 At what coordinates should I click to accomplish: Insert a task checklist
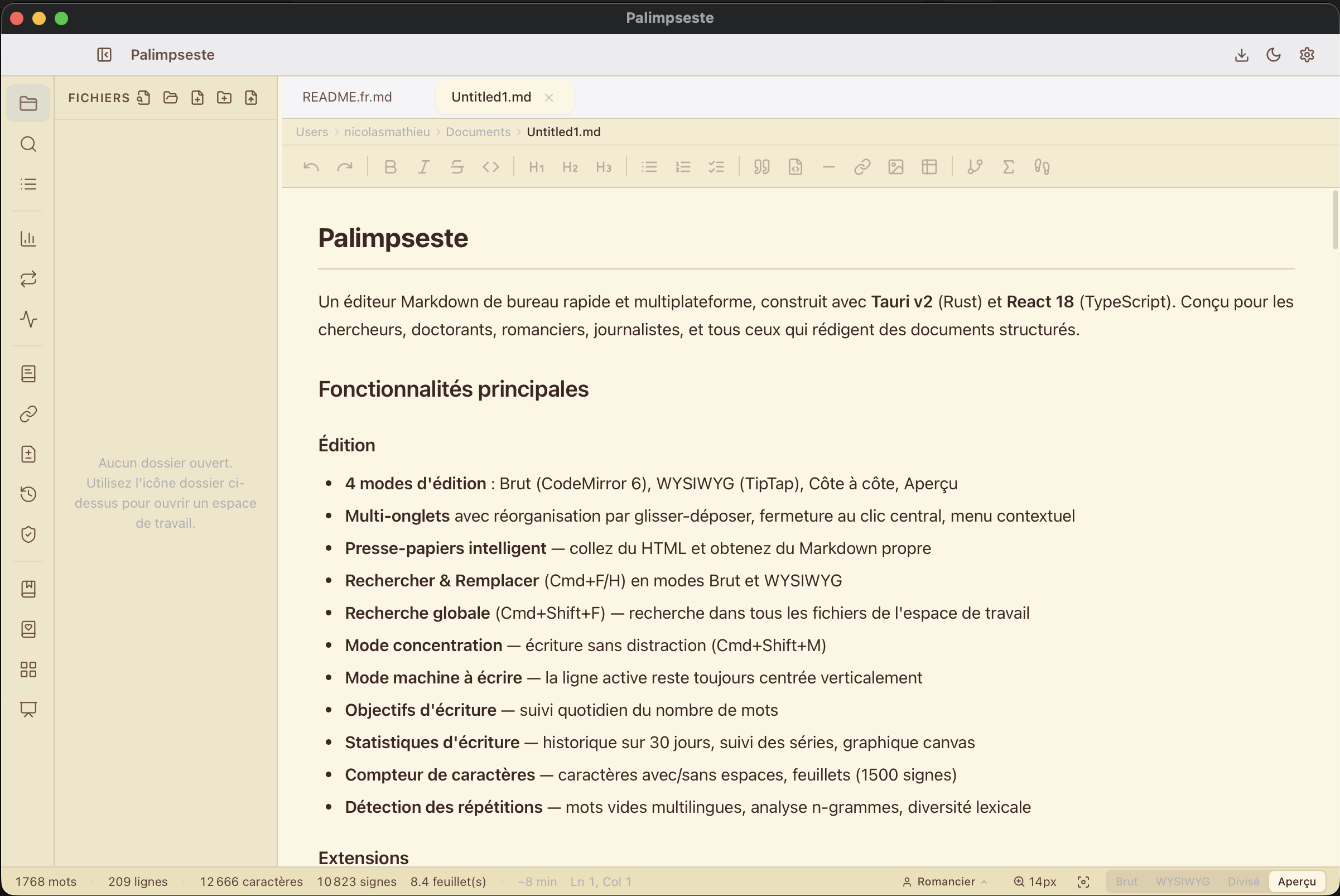click(716, 167)
